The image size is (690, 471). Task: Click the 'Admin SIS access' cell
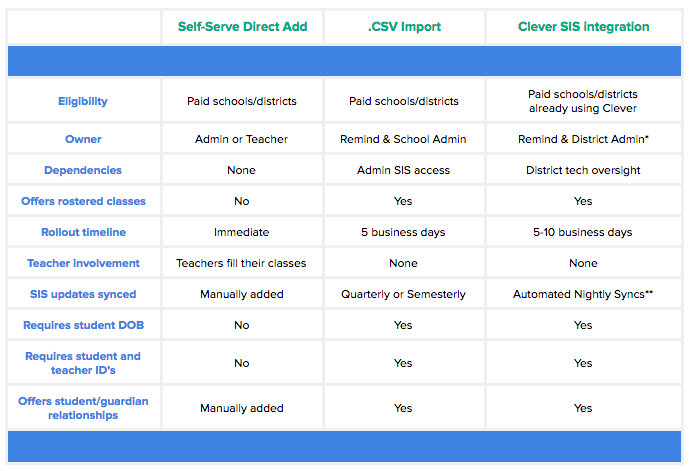pyautogui.click(x=403, y=170)
